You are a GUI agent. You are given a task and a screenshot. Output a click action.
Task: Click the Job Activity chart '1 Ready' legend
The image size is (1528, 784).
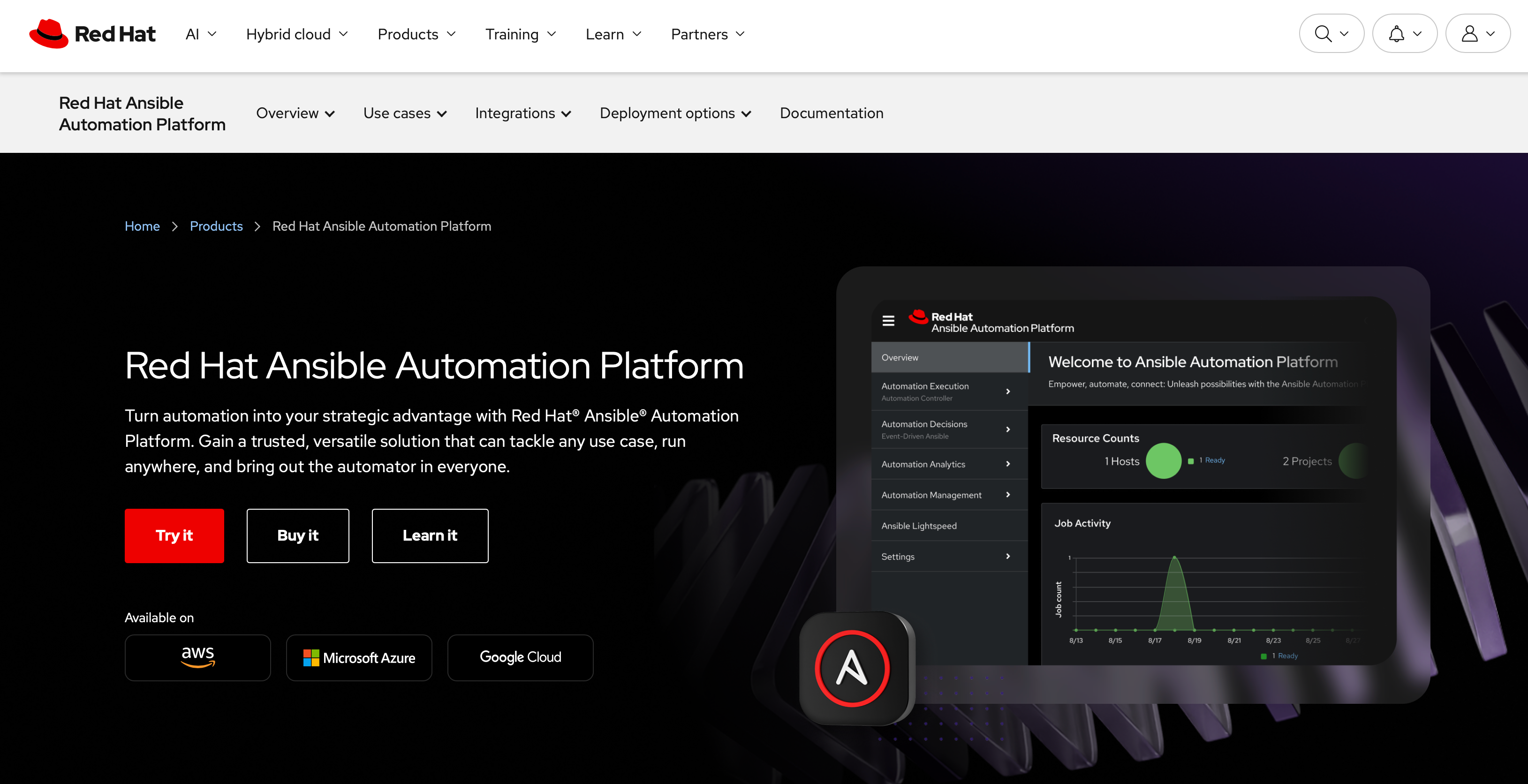coord(1279,656)
